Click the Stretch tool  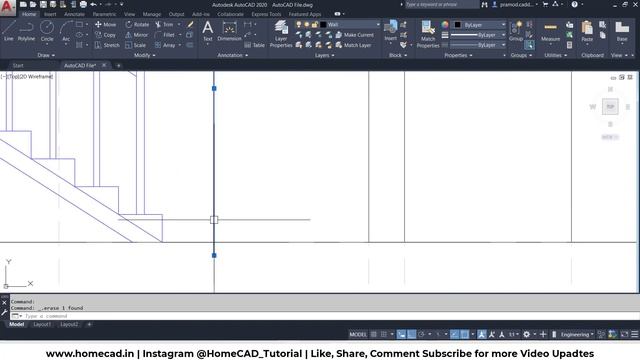[107, 45]
